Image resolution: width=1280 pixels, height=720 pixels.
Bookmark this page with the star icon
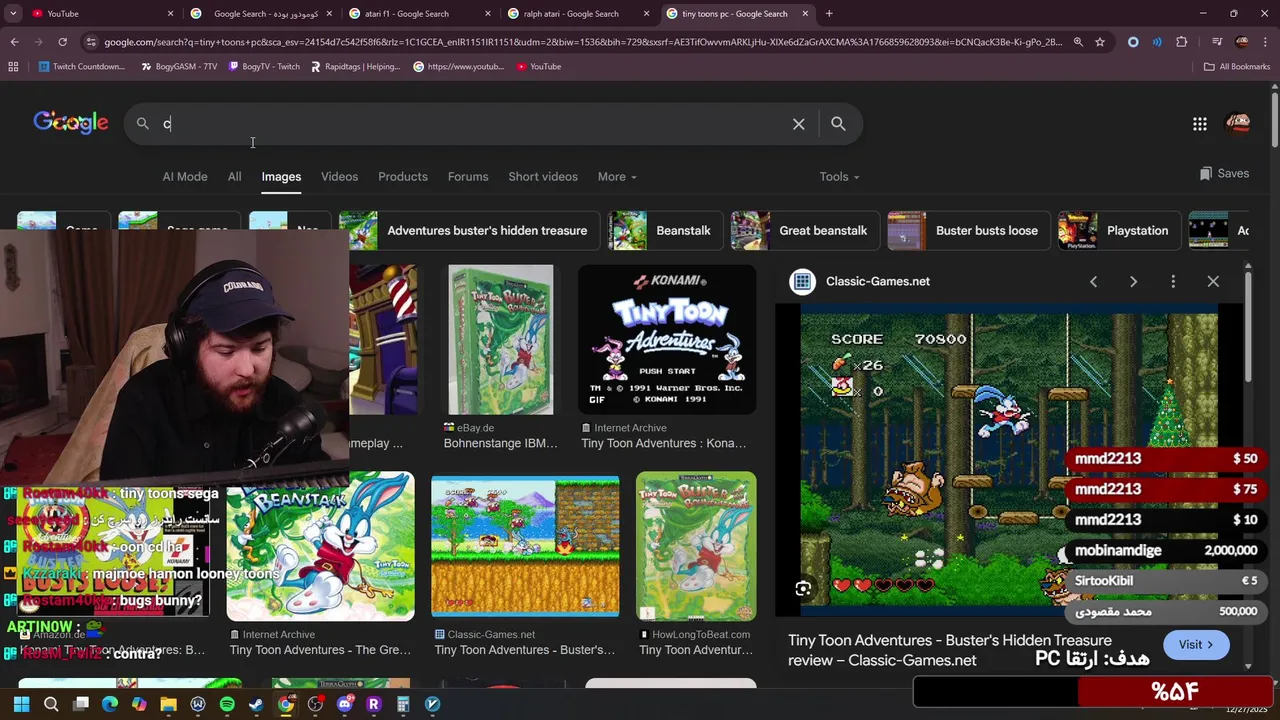click(x=1100, y=42)
